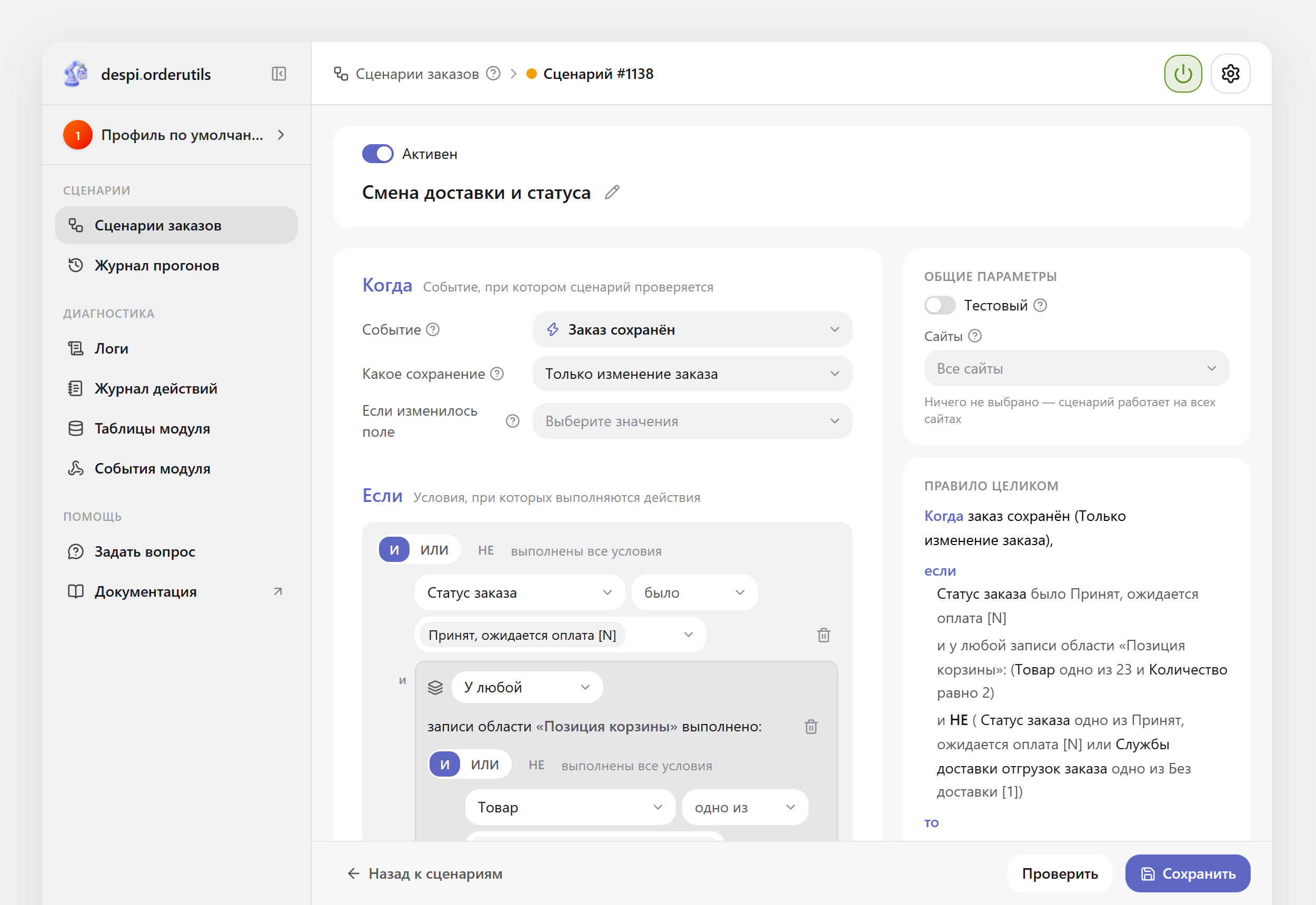This screenshot has width=1316, height=905.
Task: Open Сценарии заказов in sidebar
Action: point(176,225)
